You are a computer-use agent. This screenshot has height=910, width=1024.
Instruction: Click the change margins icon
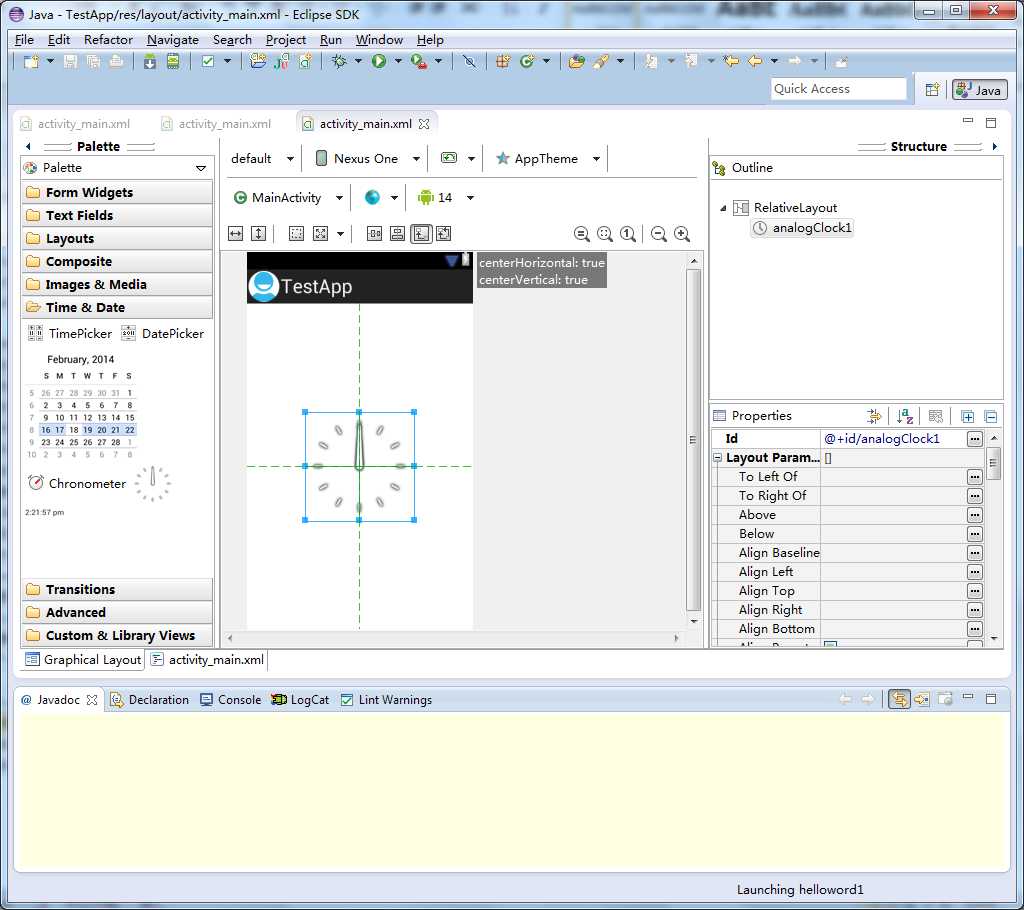[296, 234]
